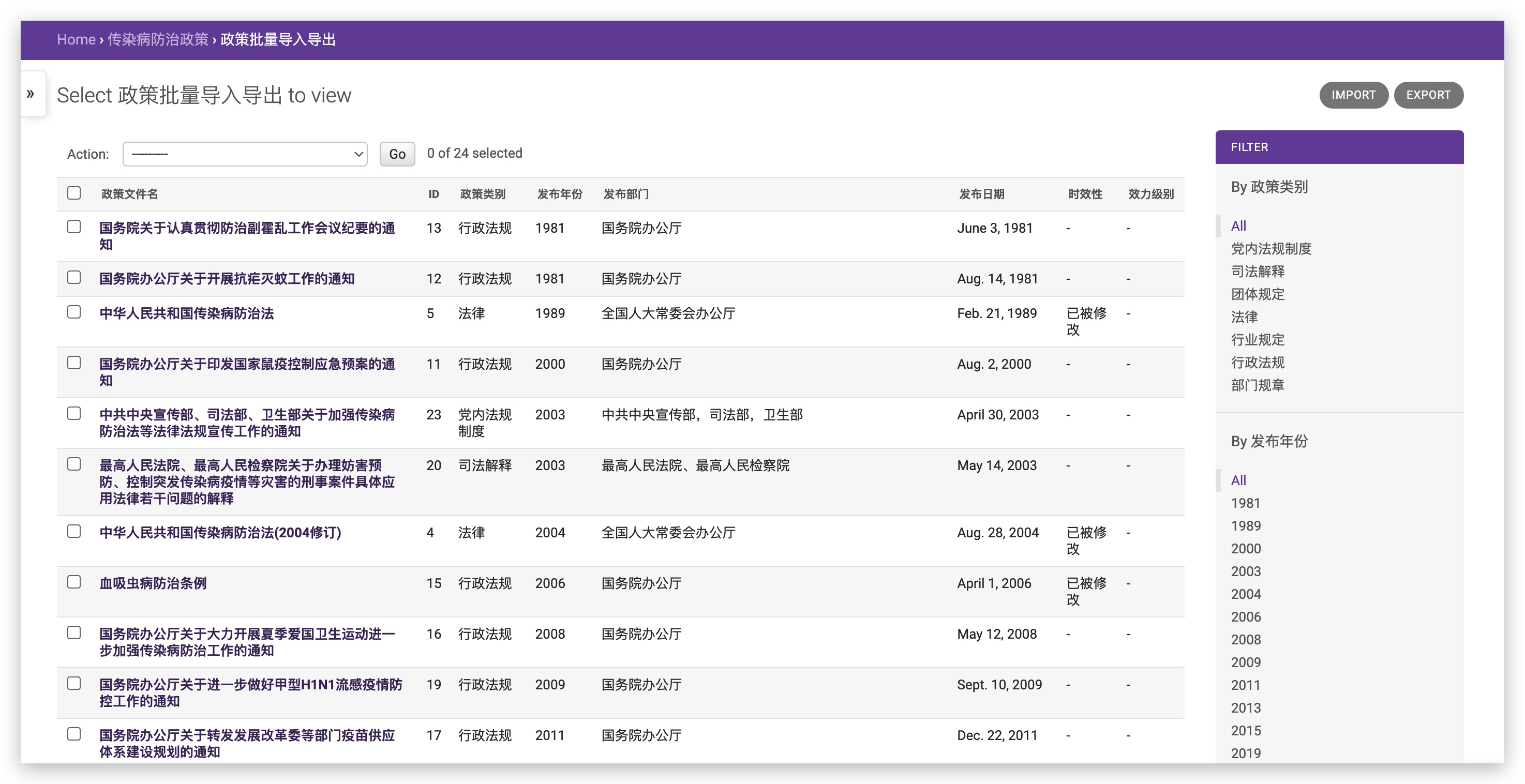
Task: Select All under By 政策类别 filter
Action: click(1238, 226)
